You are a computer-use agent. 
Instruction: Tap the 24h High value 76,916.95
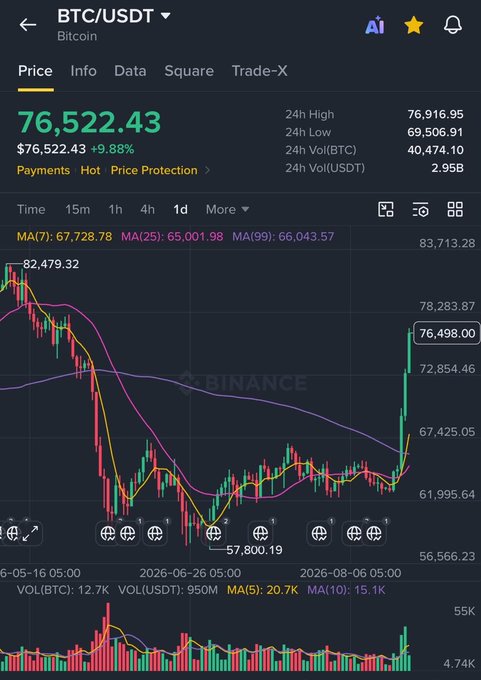tap(435, 114)
